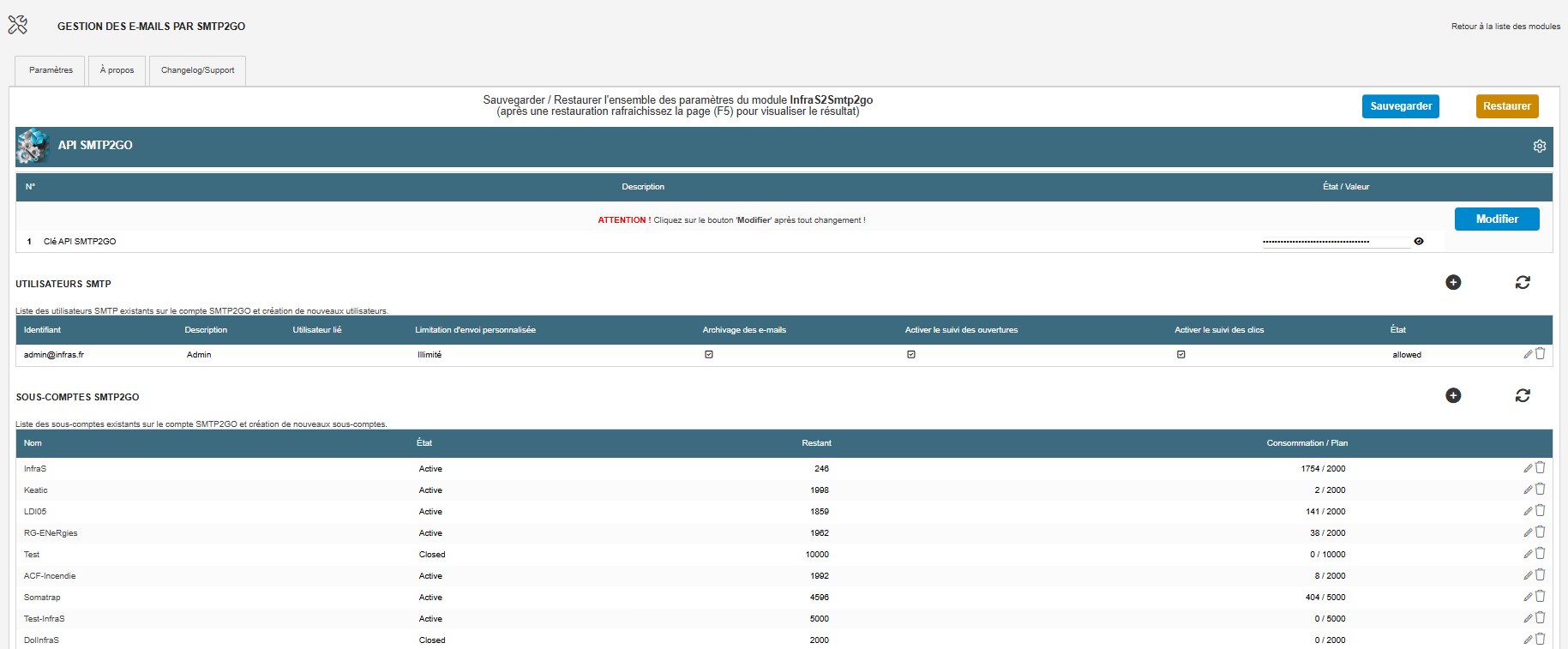The image size is (1568, 649).
Task: Add a new SMTP user
Action: (x=1453, y=282)
